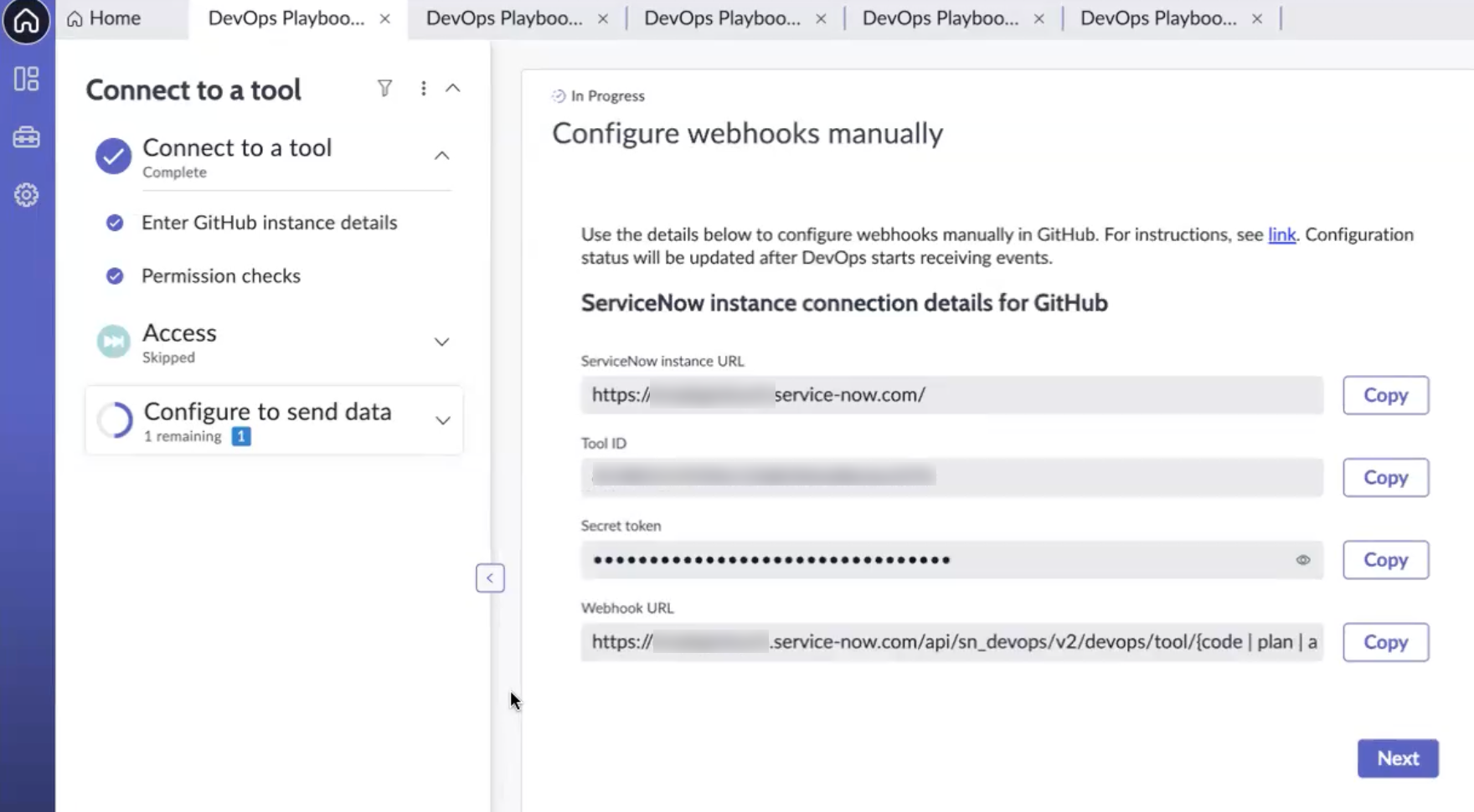
Task: Select the first DevOps Playbook tab
Action: click(286, 18)
